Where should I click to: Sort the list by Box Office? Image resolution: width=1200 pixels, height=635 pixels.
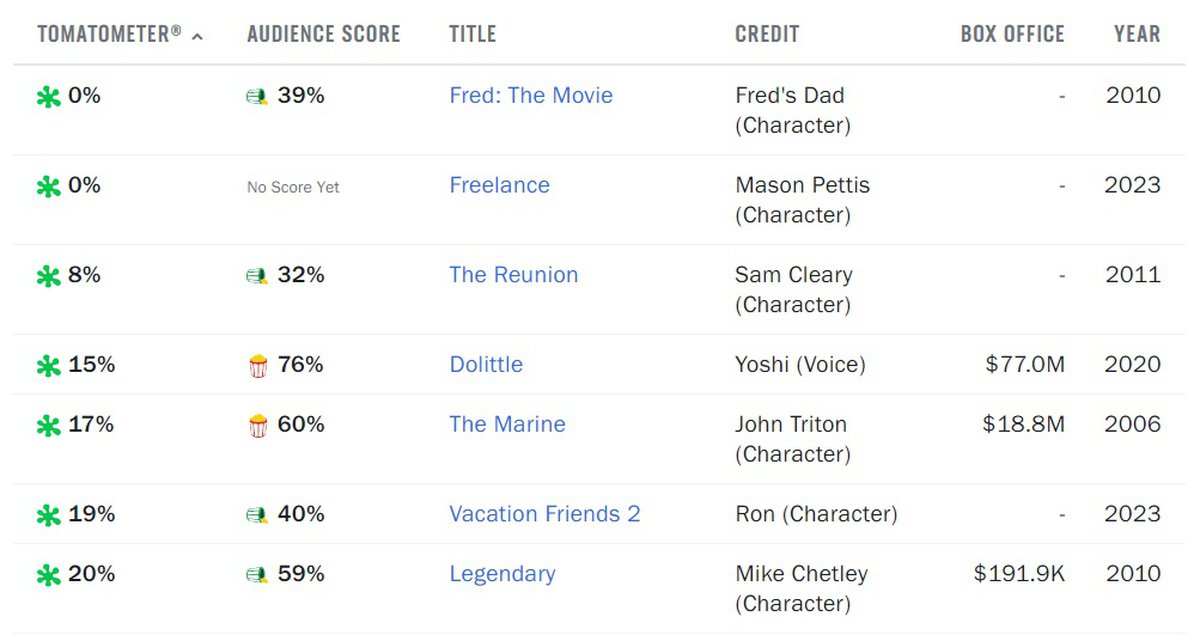1012,34
